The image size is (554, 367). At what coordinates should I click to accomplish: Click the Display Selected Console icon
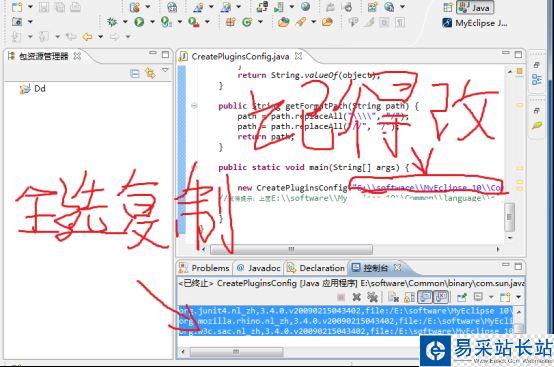coord(478,297)
